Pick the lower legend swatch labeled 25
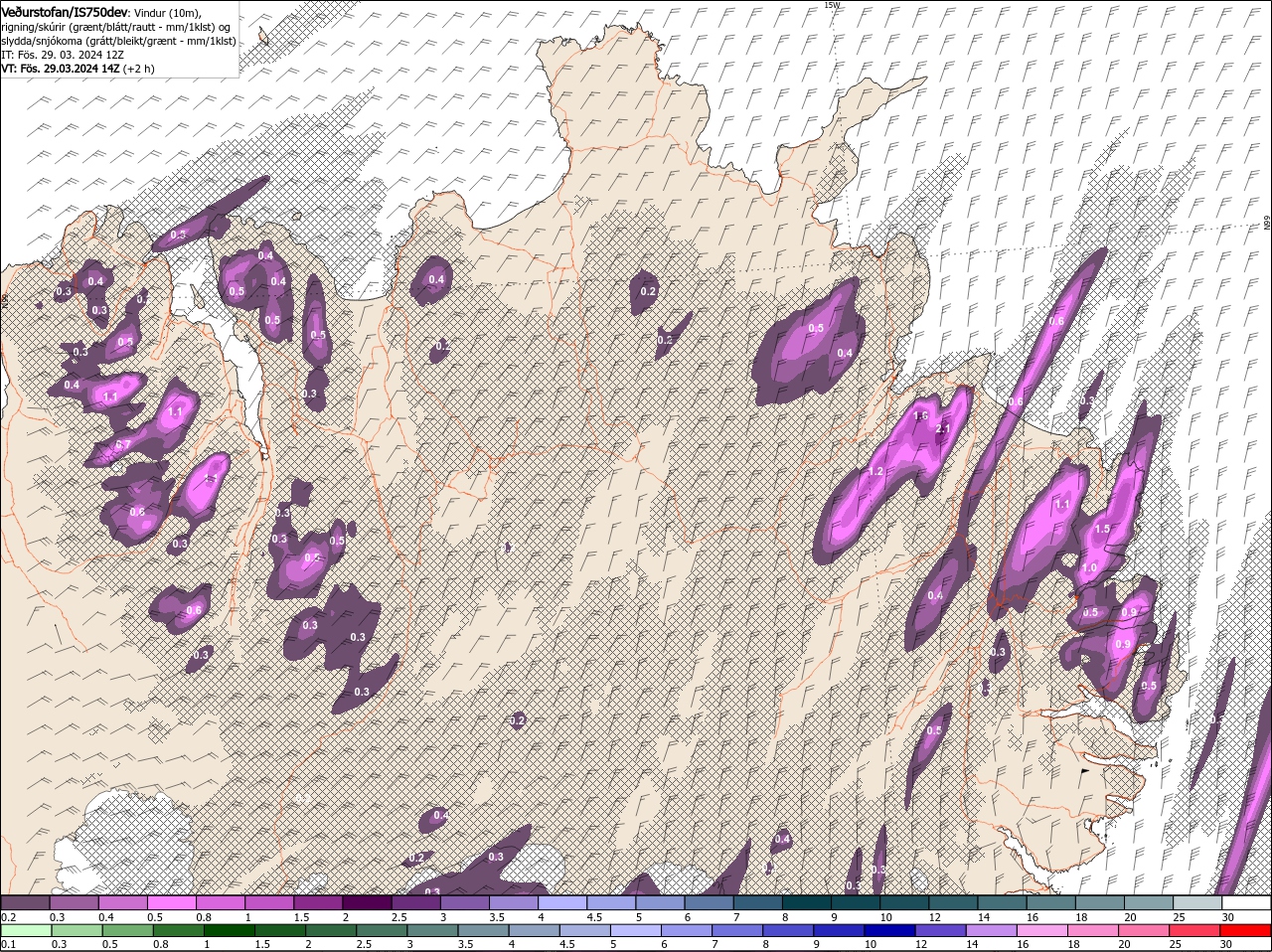The width and height of the screenshot is (1272, 952). click(1195, 931)
